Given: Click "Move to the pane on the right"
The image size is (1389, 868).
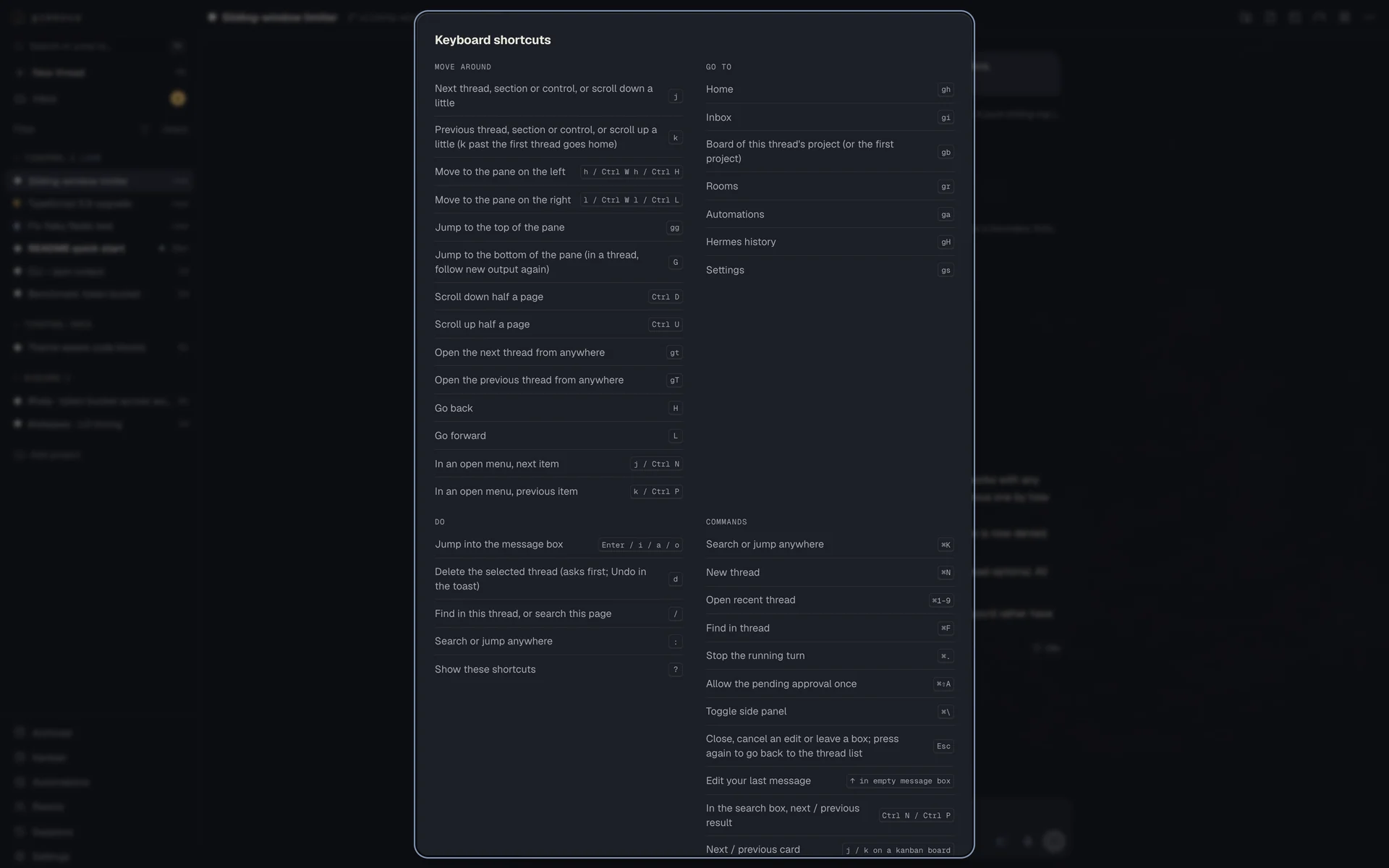Looking at the screenshot, I should click(x=558, y=200).
